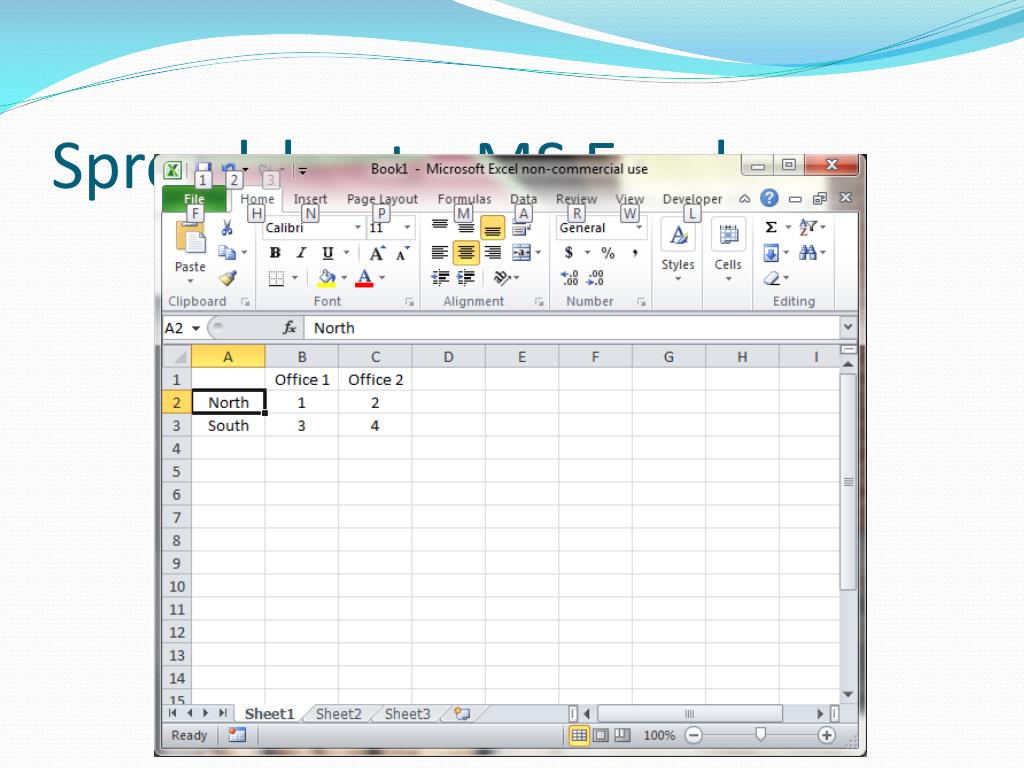Switch to the Formulas tab

coord(464,199)
